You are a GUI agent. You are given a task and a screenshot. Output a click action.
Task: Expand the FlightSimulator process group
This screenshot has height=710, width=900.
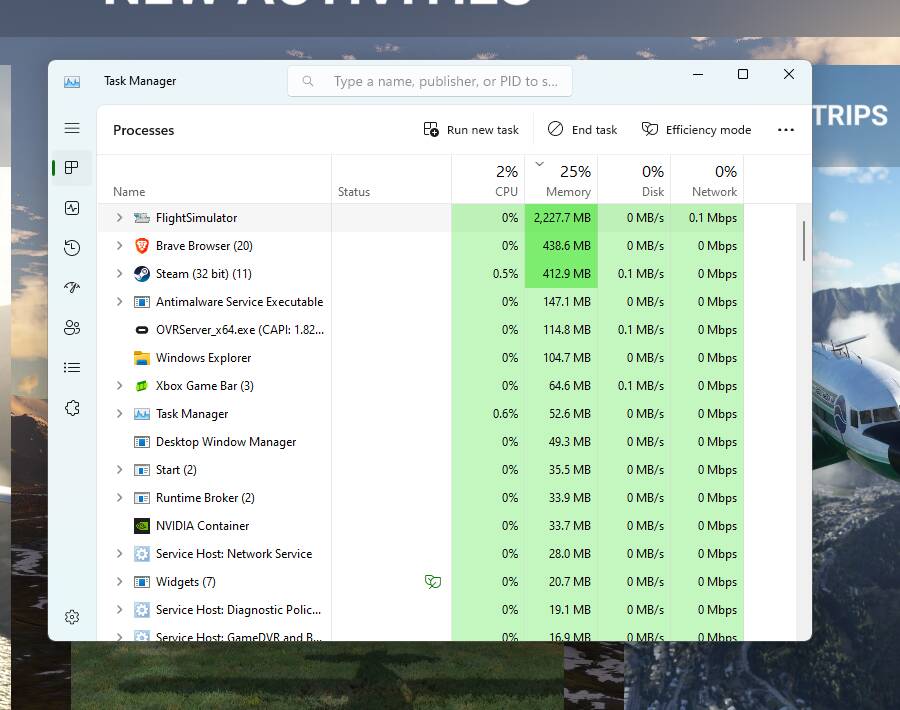point(119,218)
